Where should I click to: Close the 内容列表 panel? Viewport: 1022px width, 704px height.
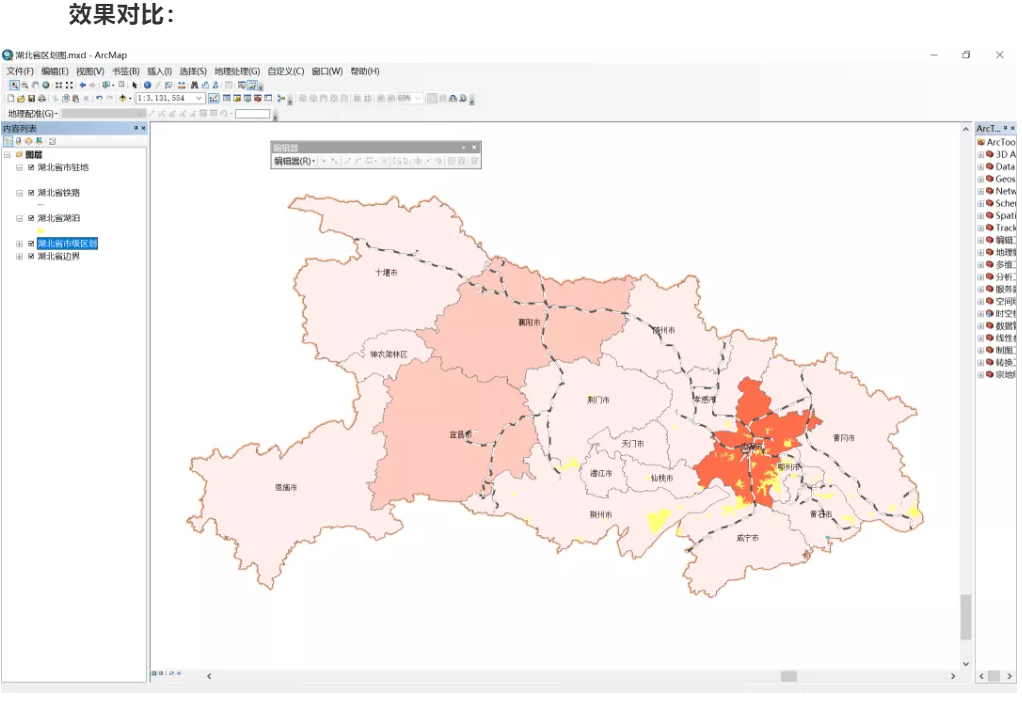point(143,128)
